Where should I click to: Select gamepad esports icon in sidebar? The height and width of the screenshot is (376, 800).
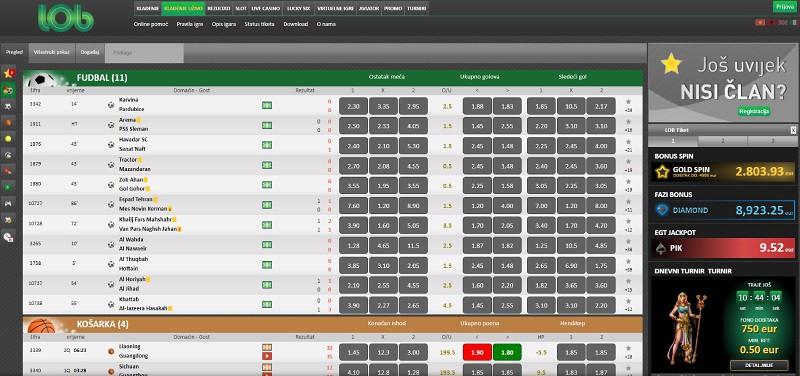click(x=8, y=204)
